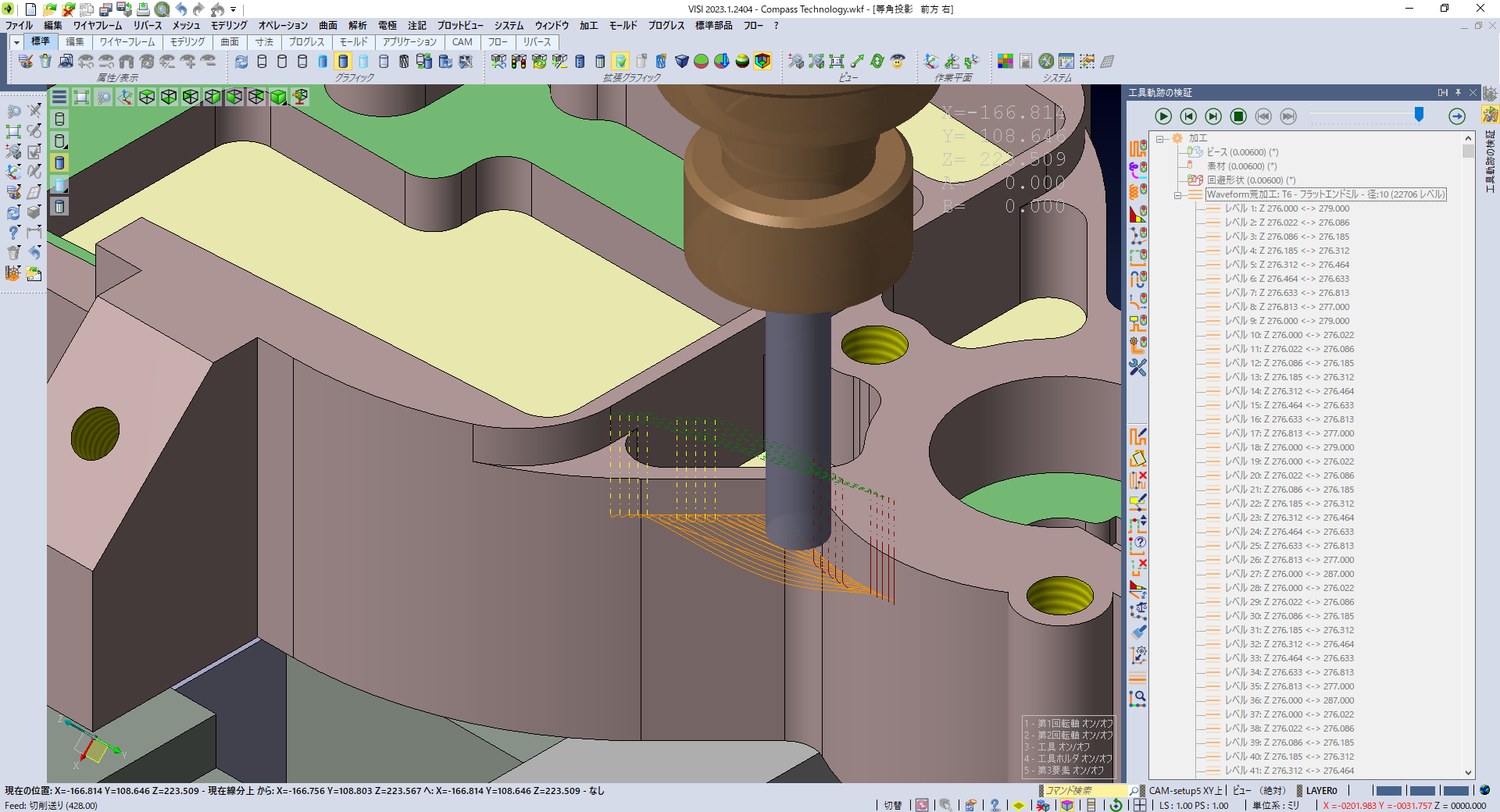The height and width of the screenshot is (812, 1500).
Task: Select the solid green cube view dropdown
Action: point(278,97)
